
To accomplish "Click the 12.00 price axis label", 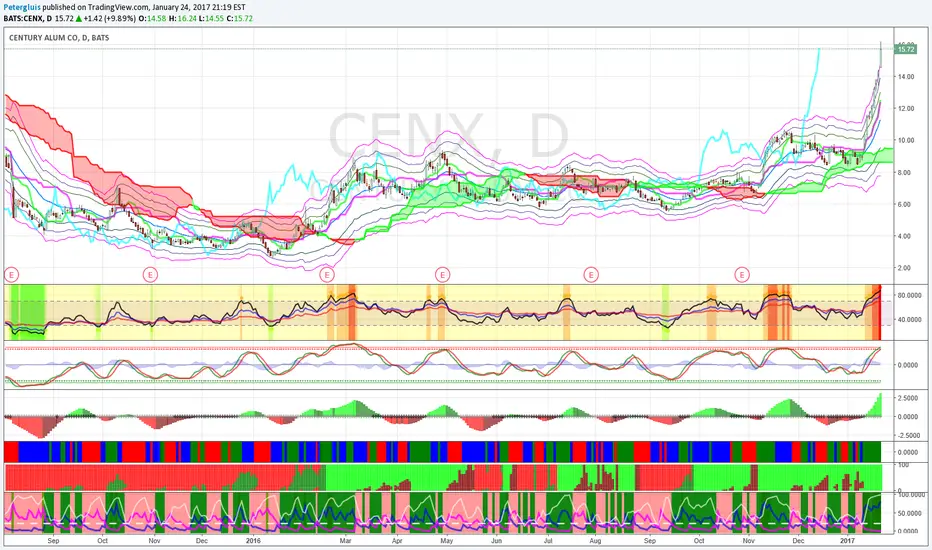I will click(x=906, y=109).
